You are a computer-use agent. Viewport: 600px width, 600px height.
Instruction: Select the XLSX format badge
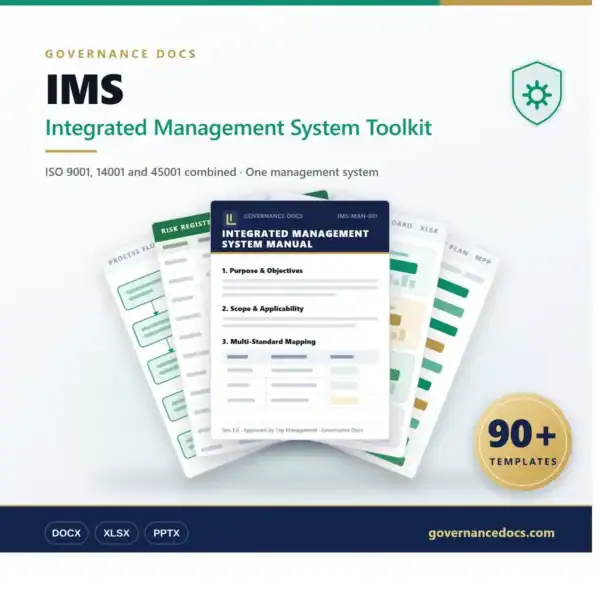point(116,533)
